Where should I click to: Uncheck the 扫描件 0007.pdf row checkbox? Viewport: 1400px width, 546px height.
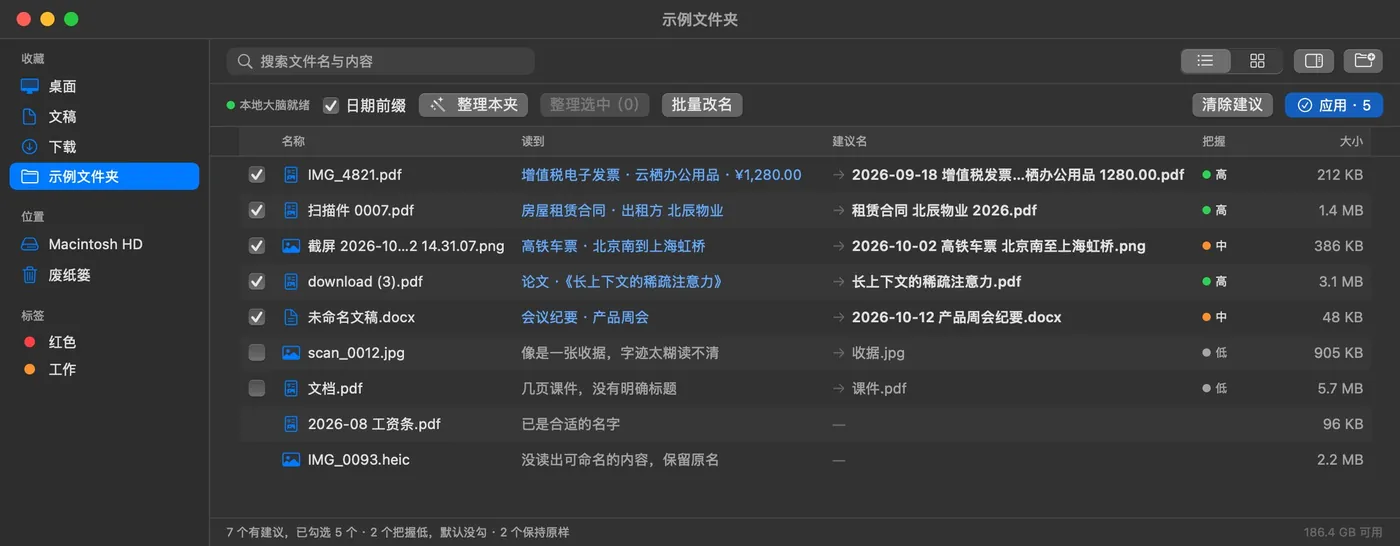click(257, 210)
